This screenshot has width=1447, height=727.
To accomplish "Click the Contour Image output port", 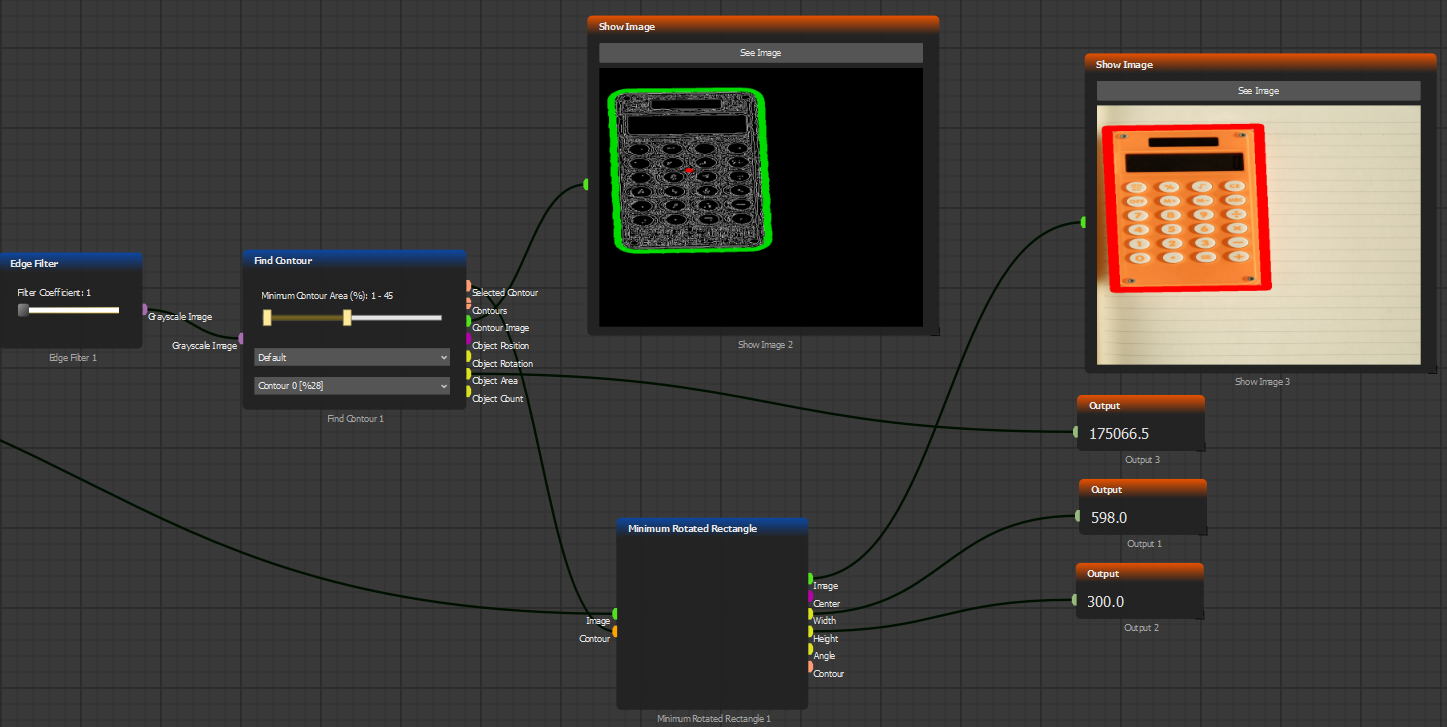I will point(468,321).
